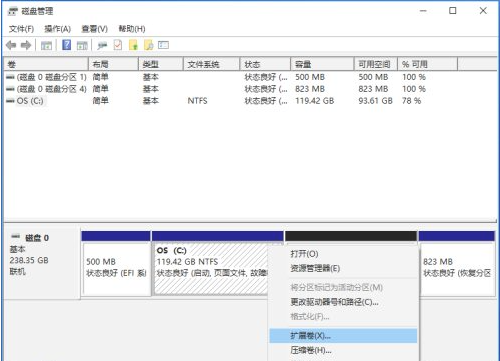The width and height of the screenshot is (500, 361).
Task: Choose 打开(O) in the context menu
Action: coord(343,254)
